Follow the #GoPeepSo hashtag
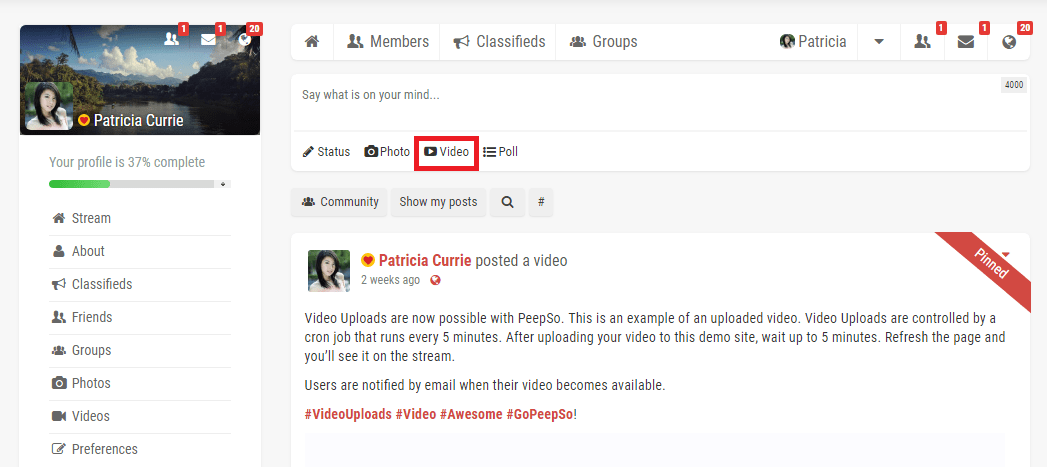The width and height of the screenshot is (1047, 467). [540, 414]
